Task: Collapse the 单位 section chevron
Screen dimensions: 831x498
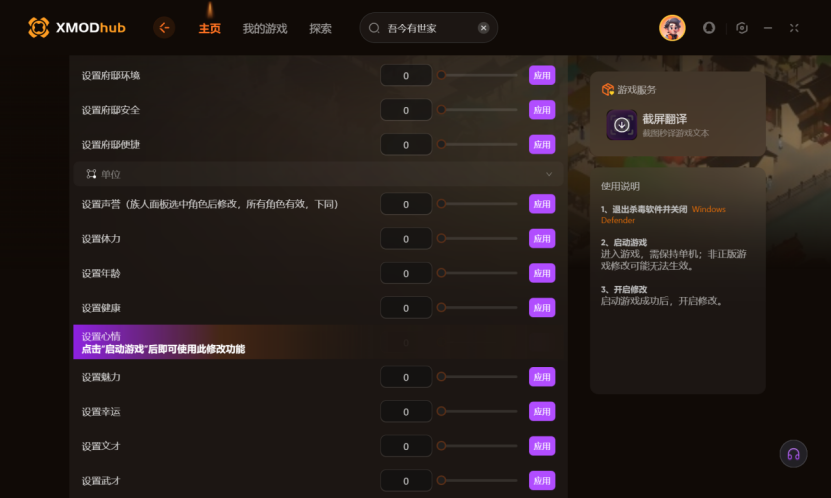Action: 549,174
